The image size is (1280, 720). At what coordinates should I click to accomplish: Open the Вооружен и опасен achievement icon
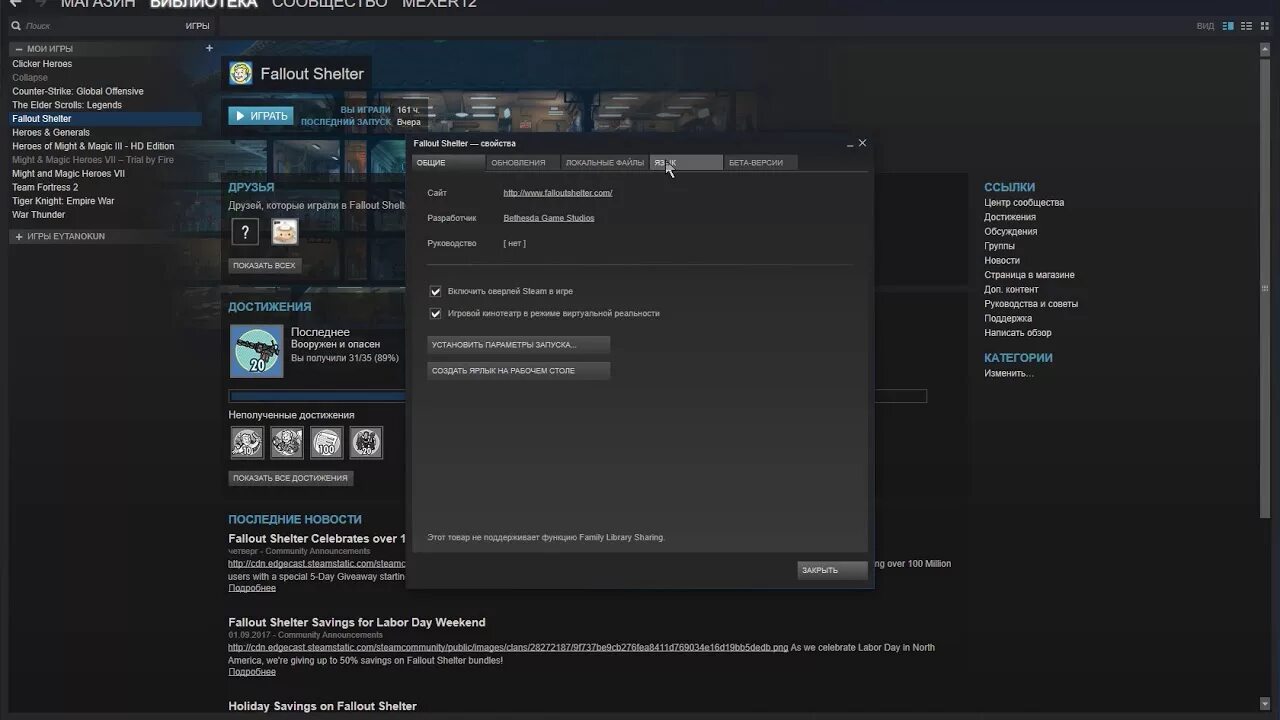[x=257, y=351]
